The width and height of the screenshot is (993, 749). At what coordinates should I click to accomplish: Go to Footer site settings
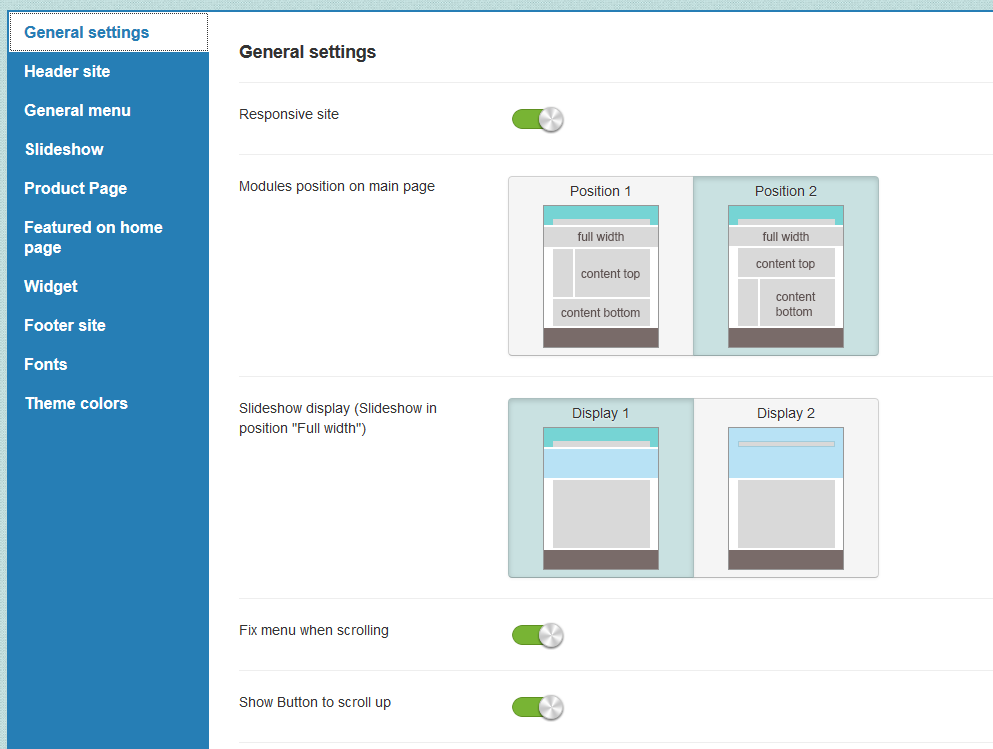pyautogui.click(x=65, y=325)
